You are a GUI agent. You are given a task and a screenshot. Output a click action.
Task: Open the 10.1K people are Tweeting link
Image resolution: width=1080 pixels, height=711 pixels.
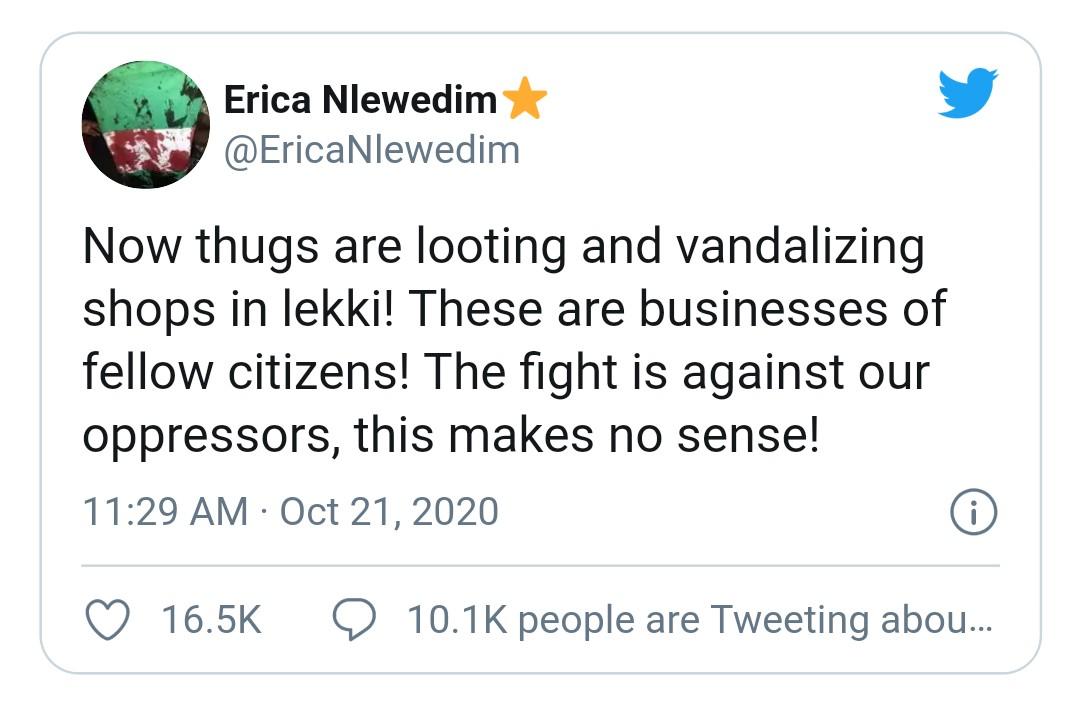[x=698, y=620]
